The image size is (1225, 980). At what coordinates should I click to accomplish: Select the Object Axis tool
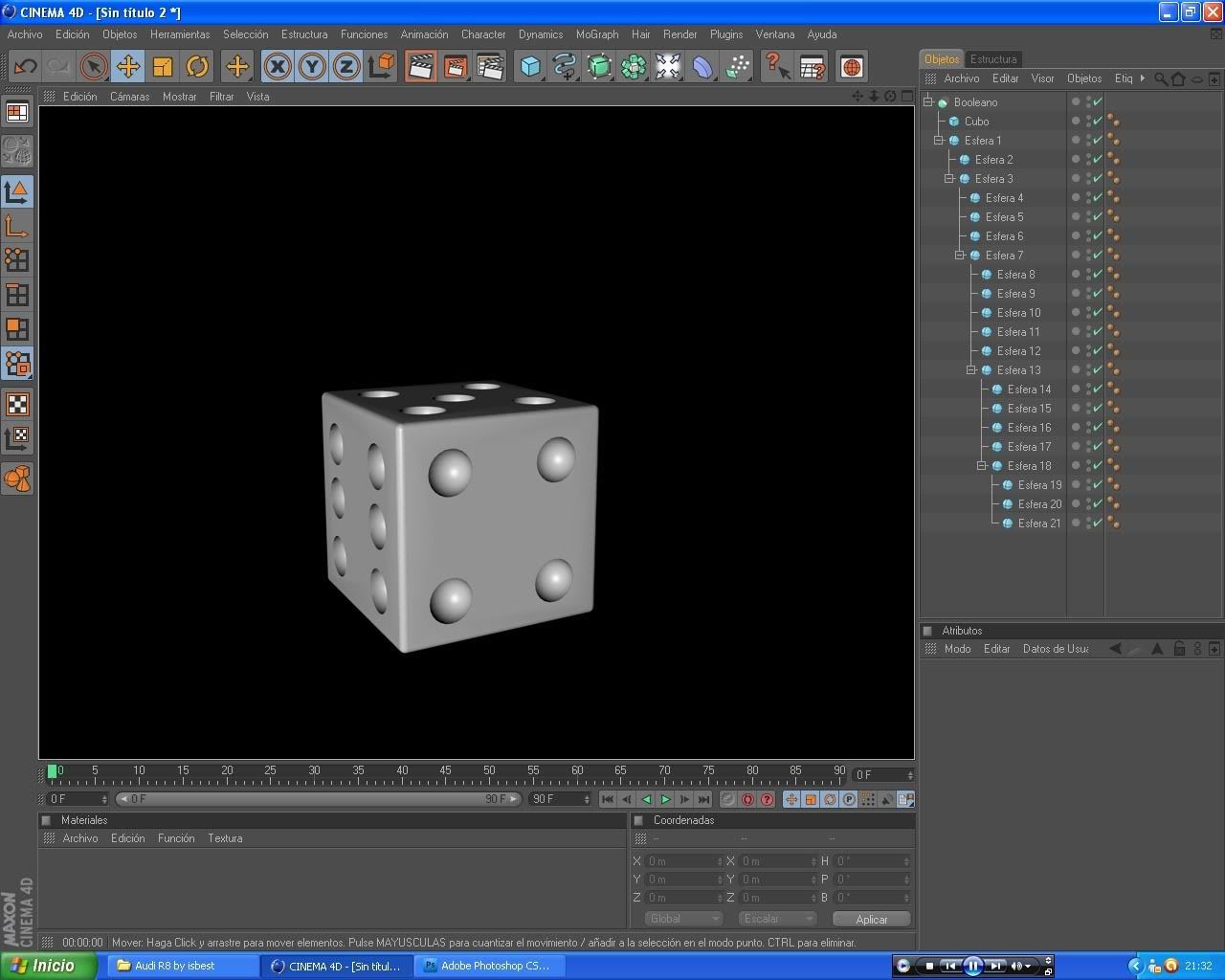tap(17, 226)
